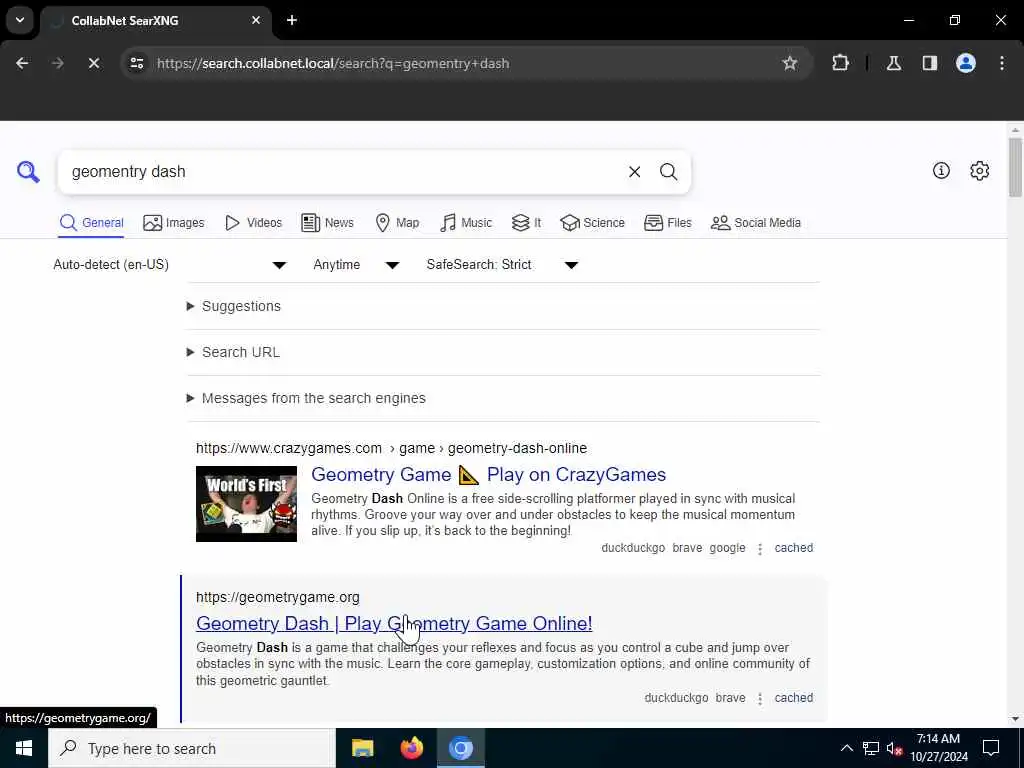Screen dimensions: 1024x768
Task: Toggle browser side panel icon
Action: click(x=929, y=63)
